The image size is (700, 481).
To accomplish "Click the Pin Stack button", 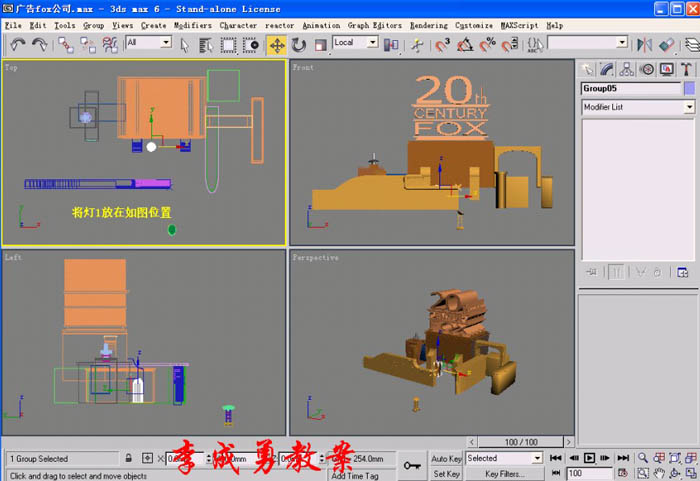I will 592,272.
